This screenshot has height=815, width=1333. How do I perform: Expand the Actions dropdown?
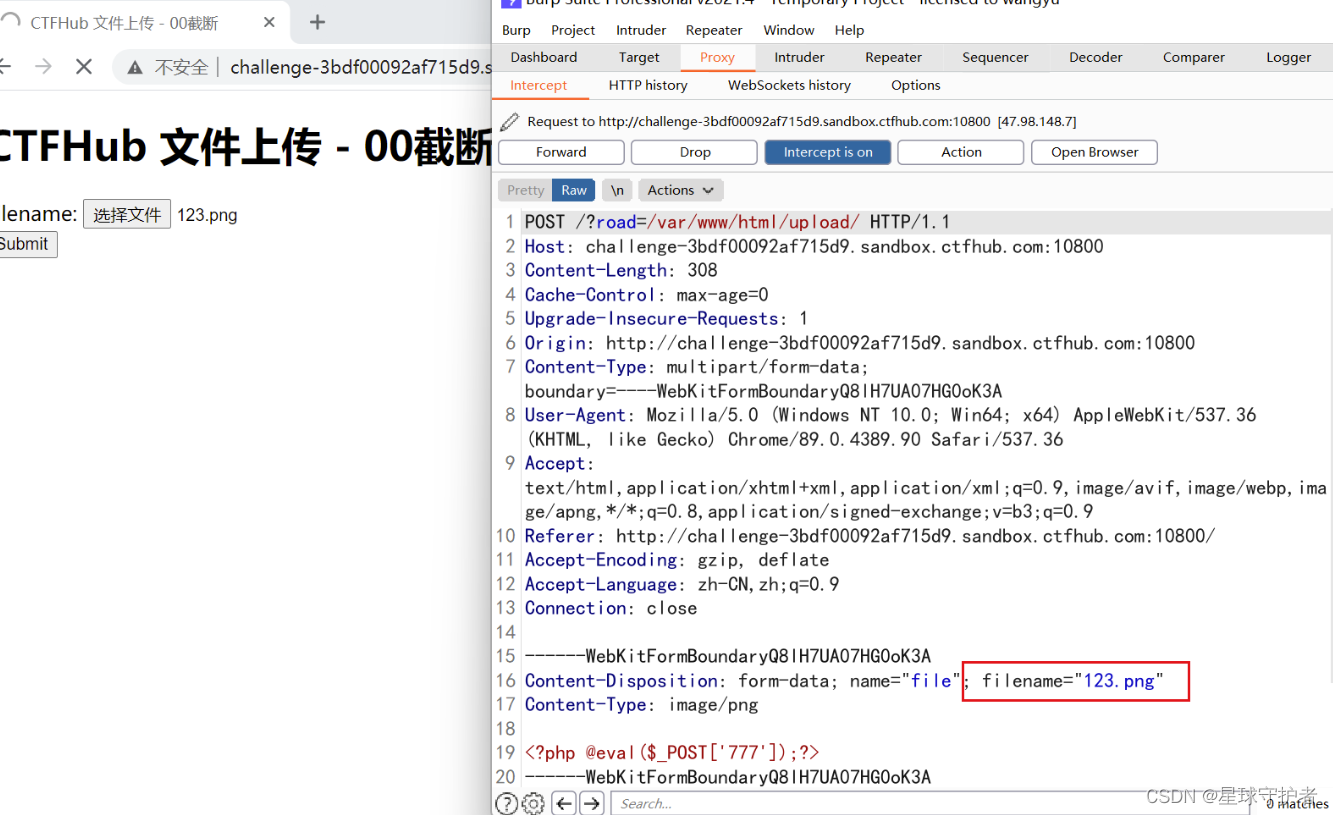pyautogui.click(x=681, y=190)
